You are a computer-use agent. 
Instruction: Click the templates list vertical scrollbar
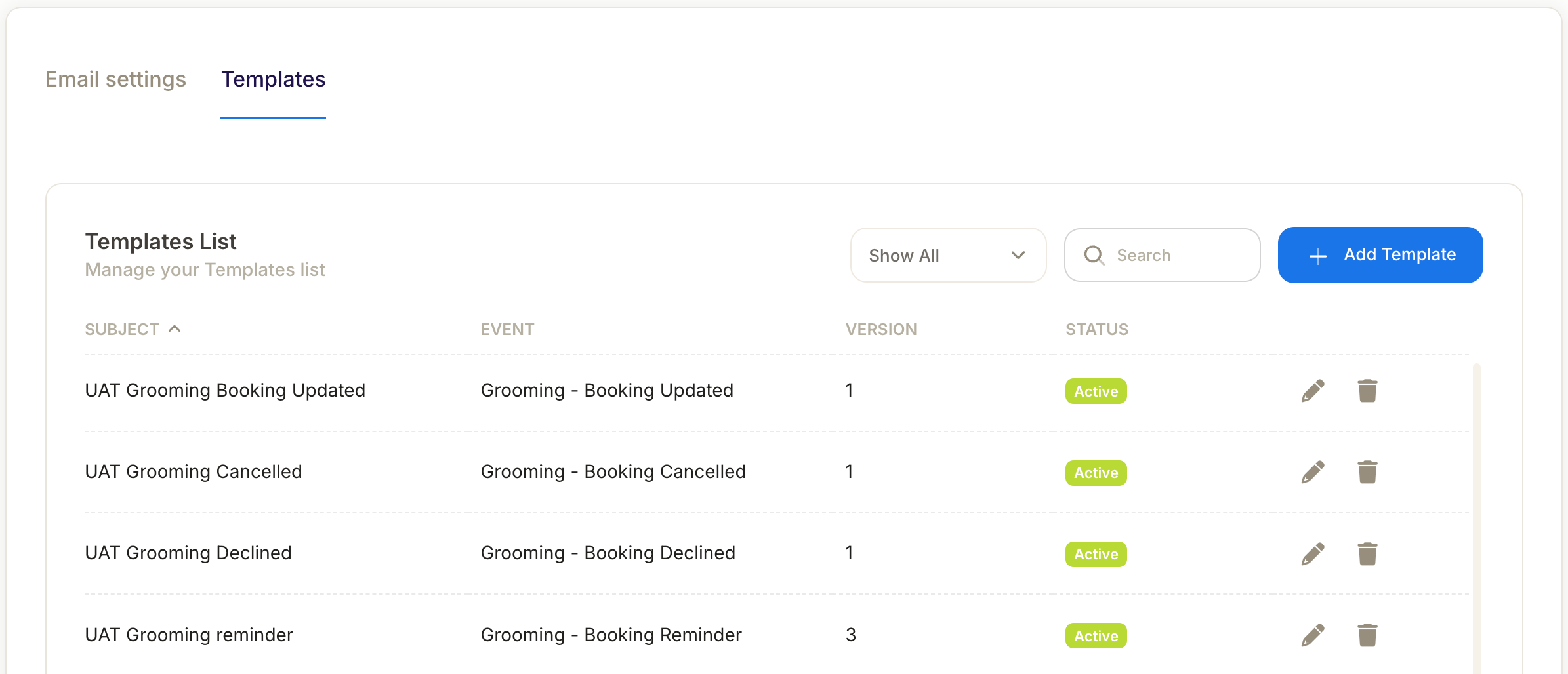(1476, 511)
